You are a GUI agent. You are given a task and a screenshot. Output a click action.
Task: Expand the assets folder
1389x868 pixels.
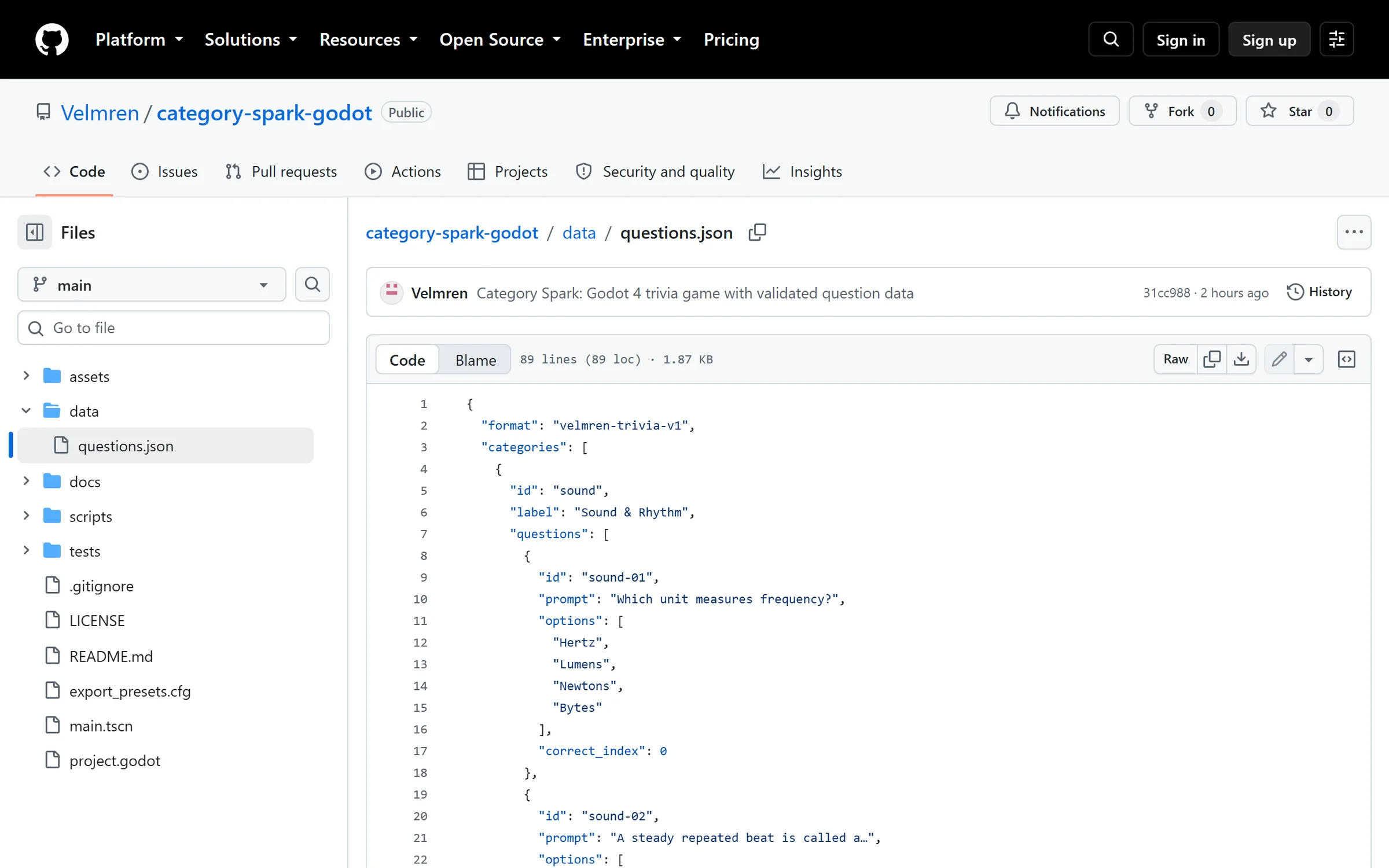click(x=26, y=376)
